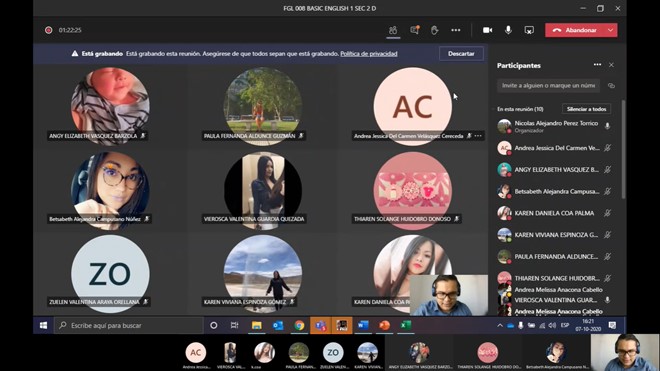The height and width of the screenshot is (371, 660).
Task: Click the Abandonar button to leave
Action: click(575, 30)
